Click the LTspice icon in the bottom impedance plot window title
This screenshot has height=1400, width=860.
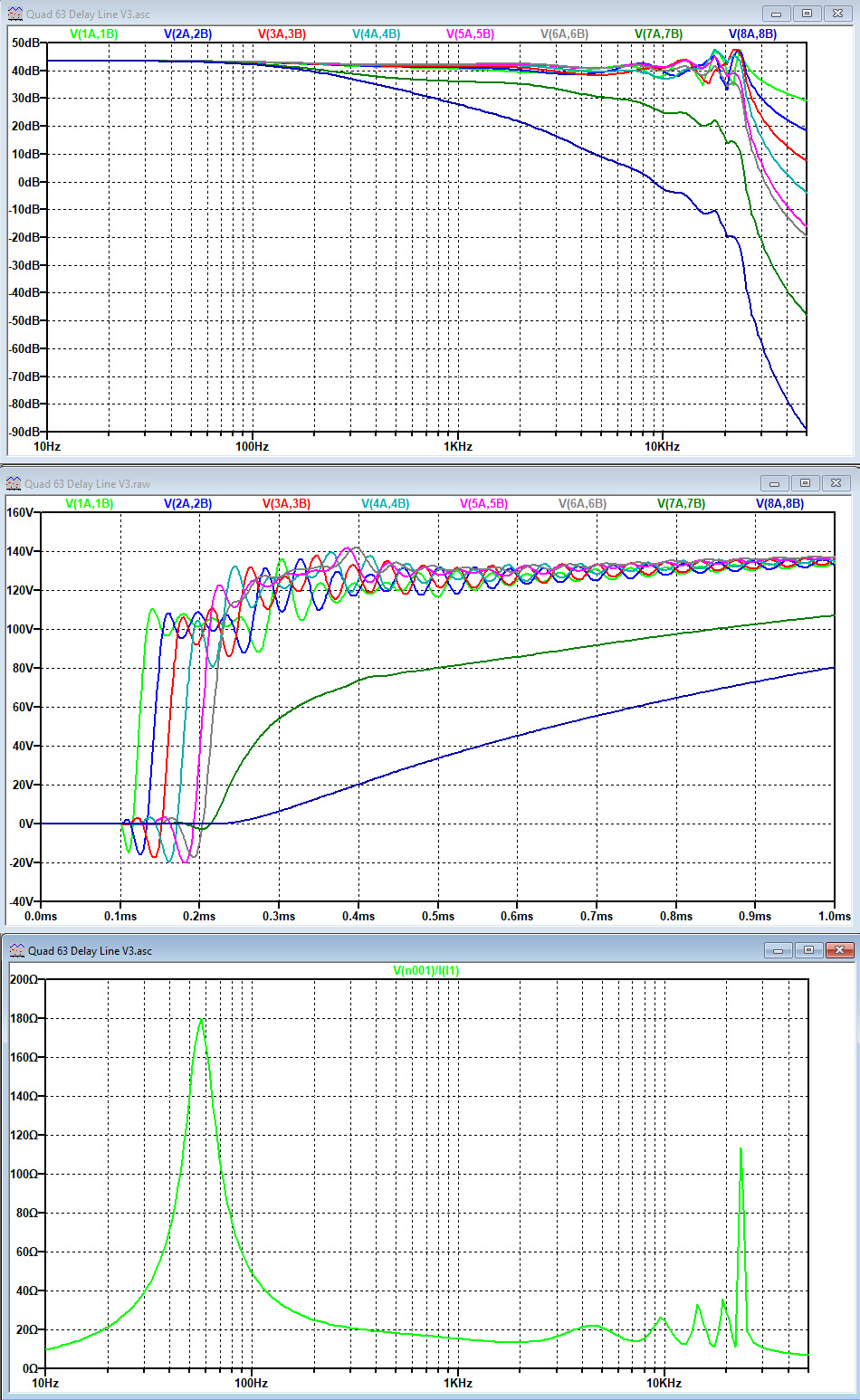pyautogui.click(x=16, y=950)
